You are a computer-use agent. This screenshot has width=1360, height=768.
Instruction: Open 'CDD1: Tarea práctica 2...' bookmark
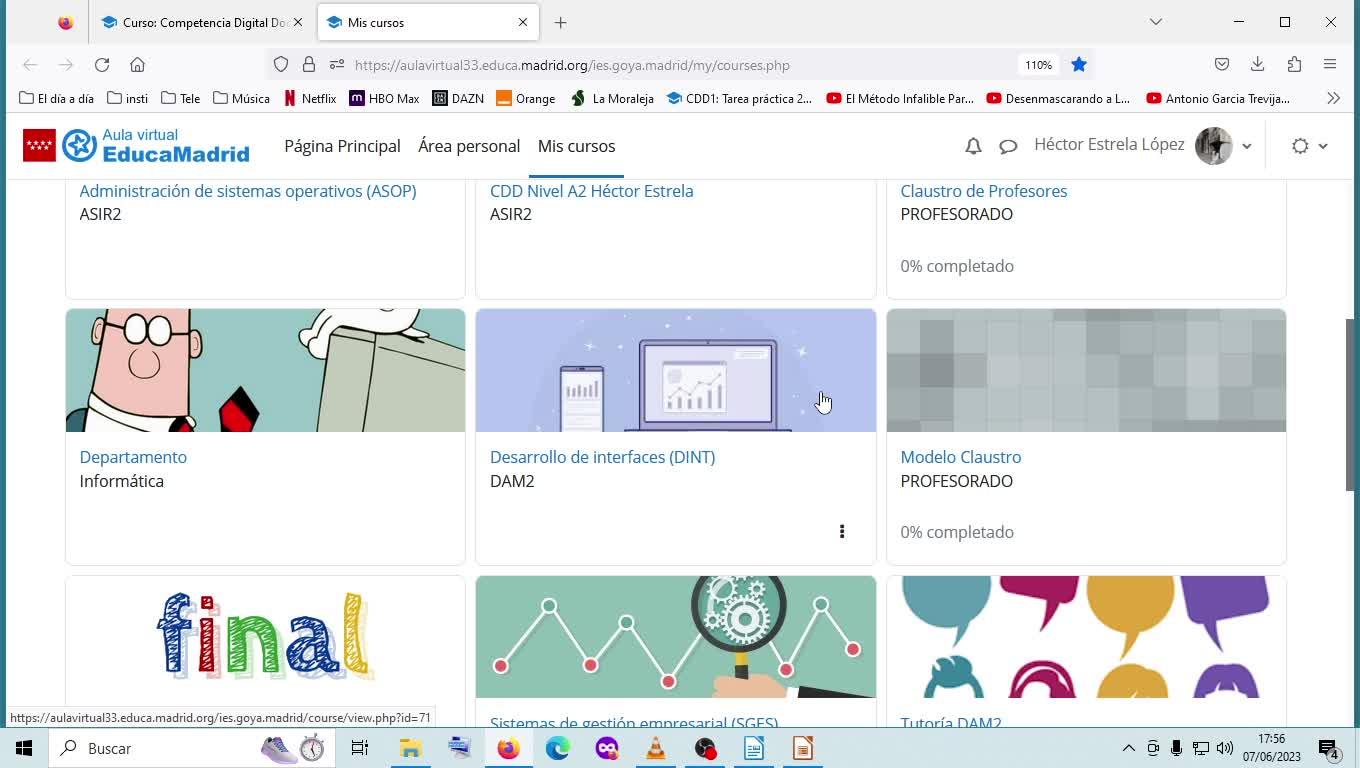pos(739,98)
